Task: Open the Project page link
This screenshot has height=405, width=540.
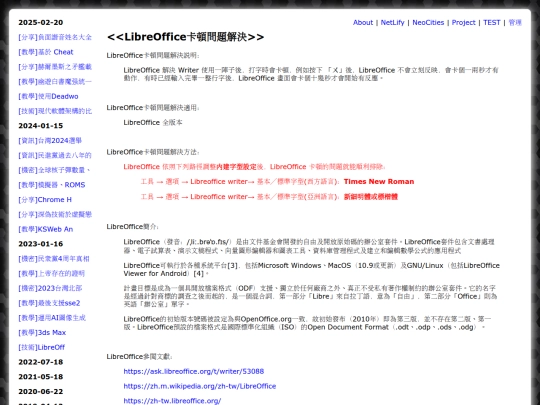Action: pyautogui.click(x=464, y=22)
